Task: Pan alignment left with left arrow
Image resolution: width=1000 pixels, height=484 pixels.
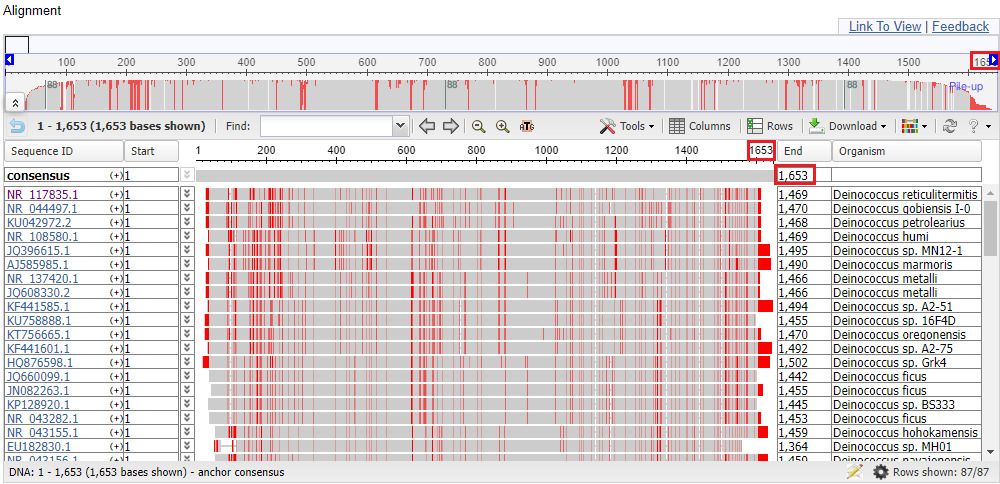Action: click(427, 126)
